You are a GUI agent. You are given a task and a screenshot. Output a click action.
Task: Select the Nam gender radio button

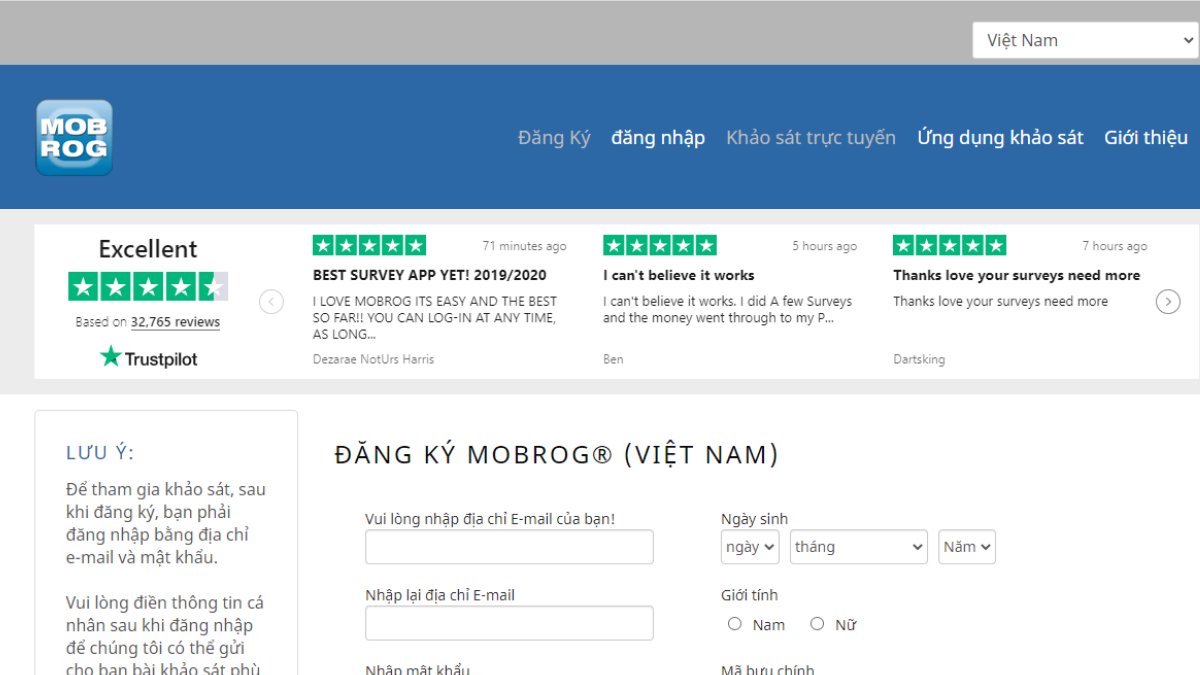click(x=735, y=624)
